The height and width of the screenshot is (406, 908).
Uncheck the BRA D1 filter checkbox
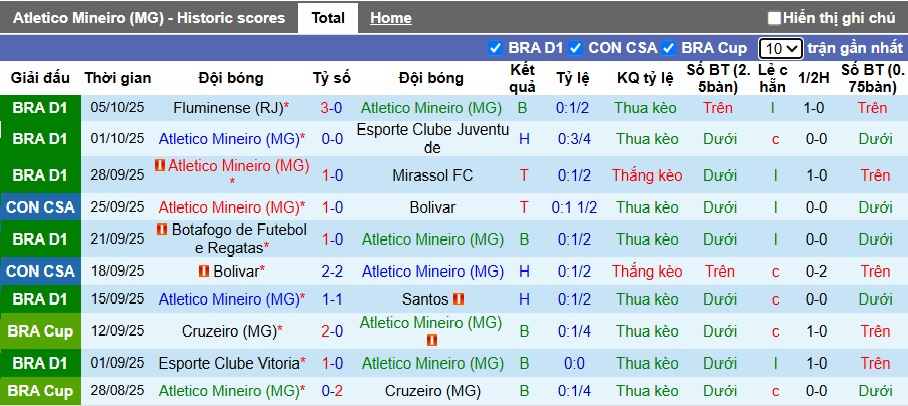[495, 48]
